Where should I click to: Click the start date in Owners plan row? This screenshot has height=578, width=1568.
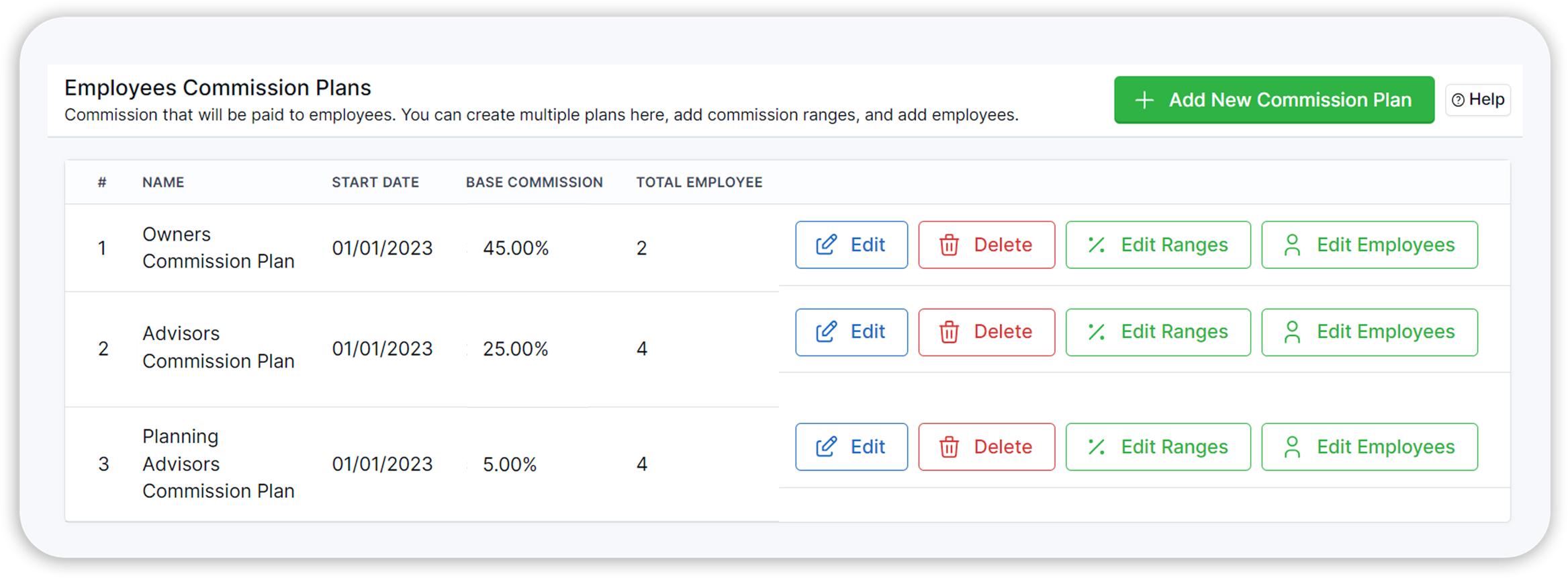(x=382, y=248)
